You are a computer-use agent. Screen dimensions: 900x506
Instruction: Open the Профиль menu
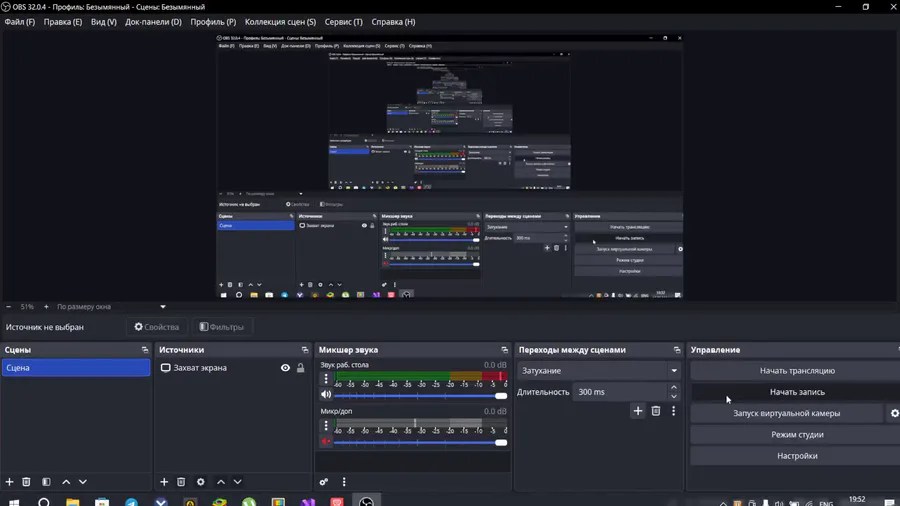pos(213,22)
